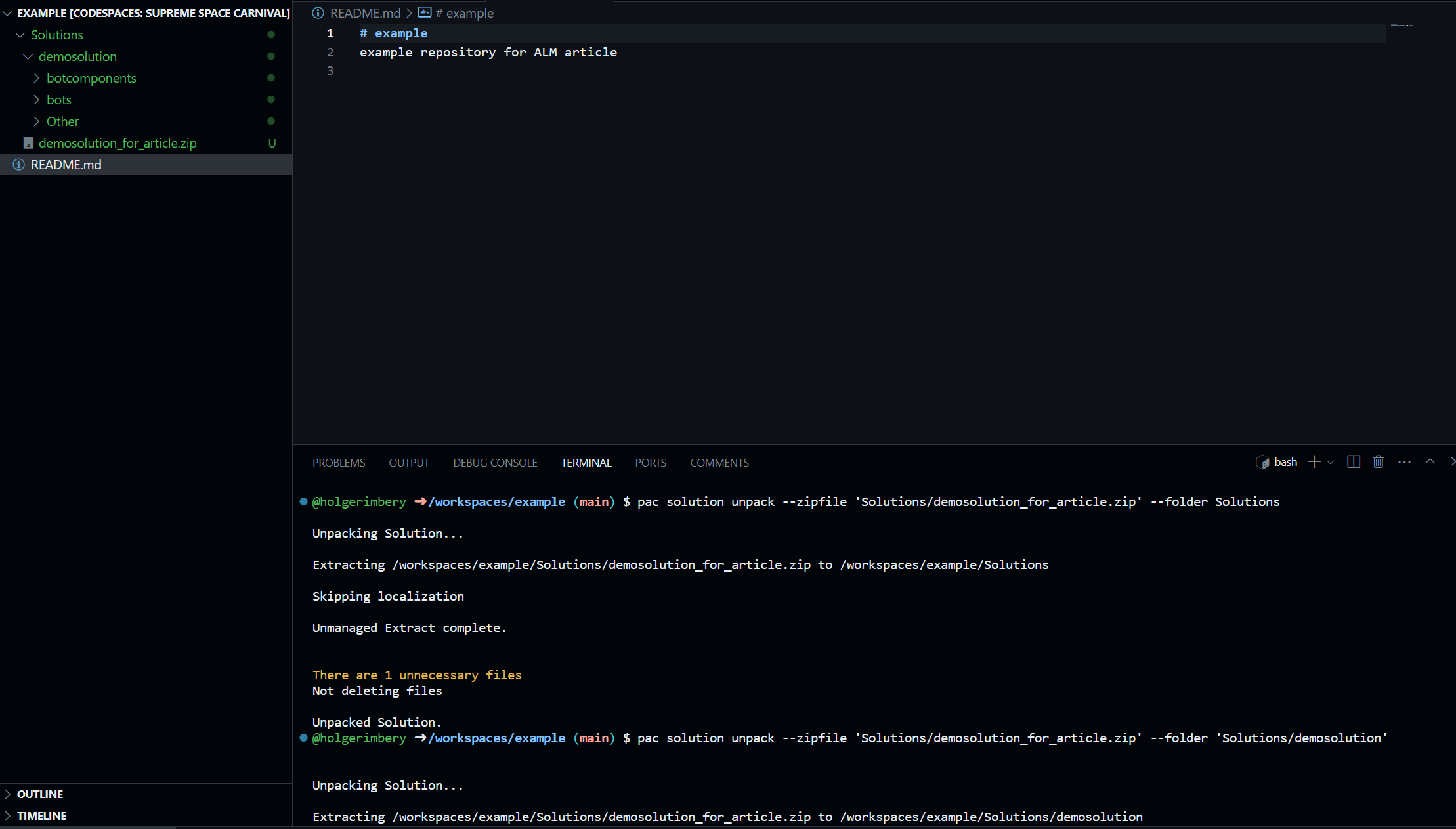The height and width of the screenshot is (829, 1456).
Task: Click the Other folder git status dot
Action: point(271,121)
